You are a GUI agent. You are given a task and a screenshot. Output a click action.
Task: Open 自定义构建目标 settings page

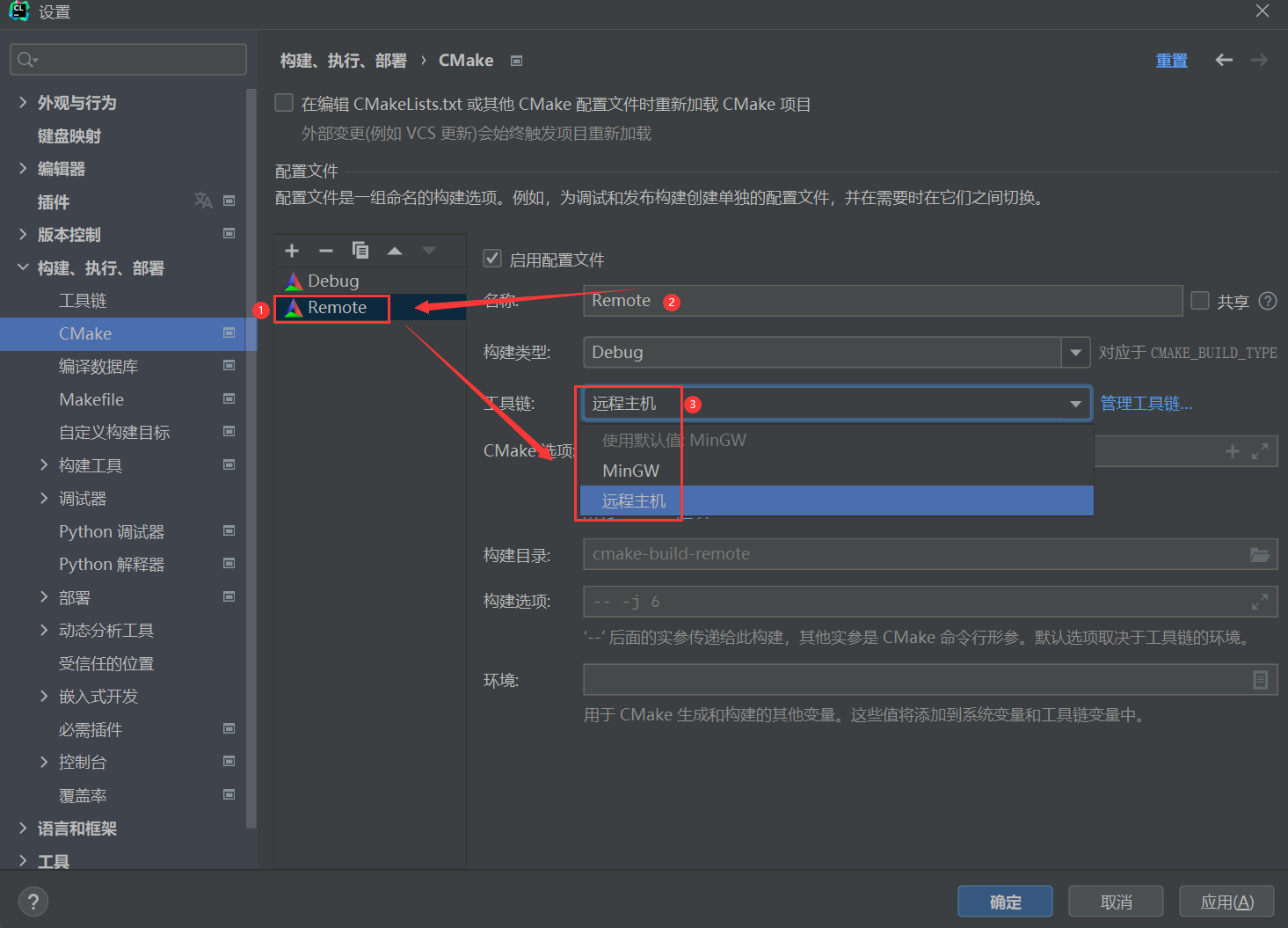tap(114, 432)
